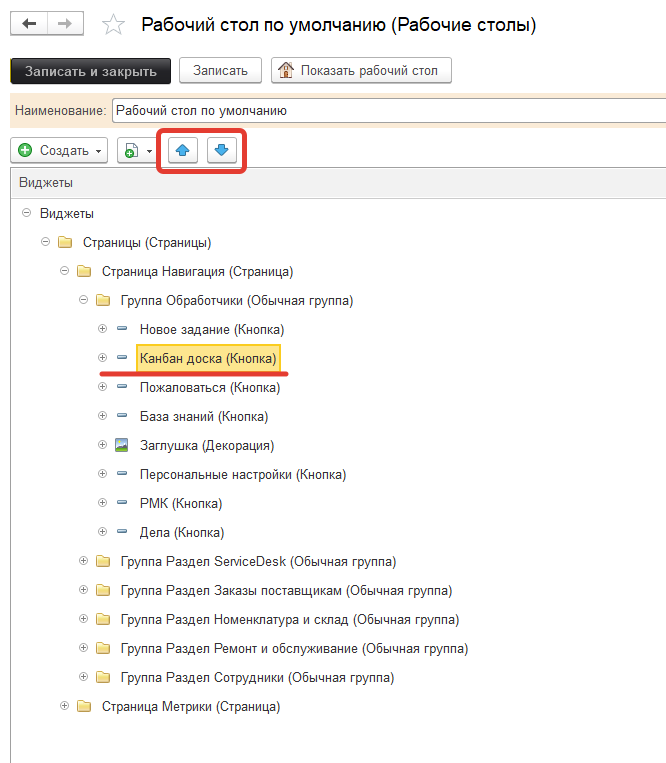The width and height of the screenshot is (666, 763).
Task: Click the copy widget document icon
Action: pyautogui.click(x=130, y=151)
